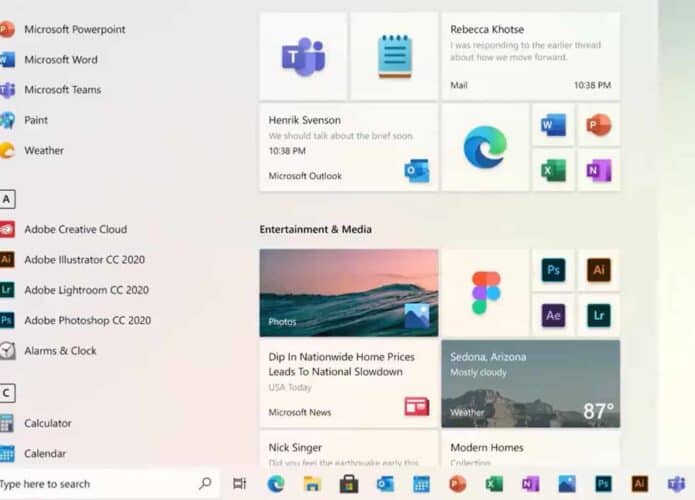Launch Adobe Illustrator CC 2020 from the list

(x=73, y=260)
